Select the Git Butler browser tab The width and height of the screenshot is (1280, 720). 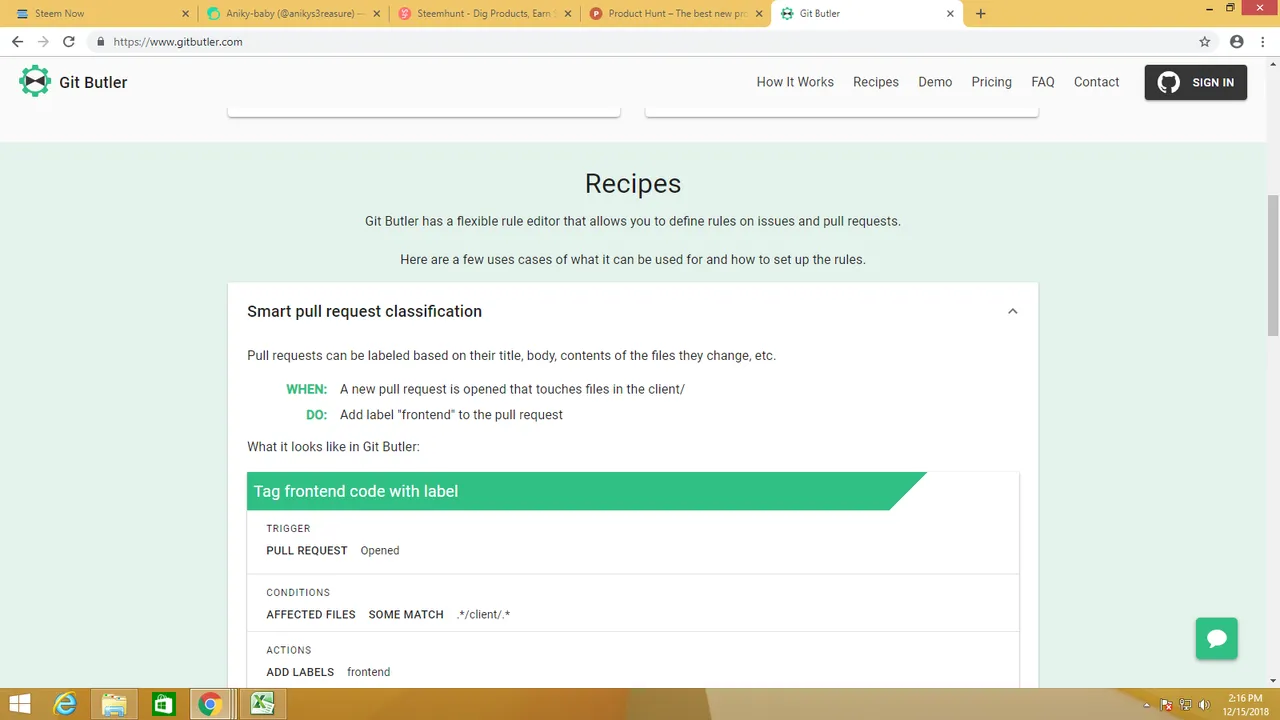tap(866, 14)
